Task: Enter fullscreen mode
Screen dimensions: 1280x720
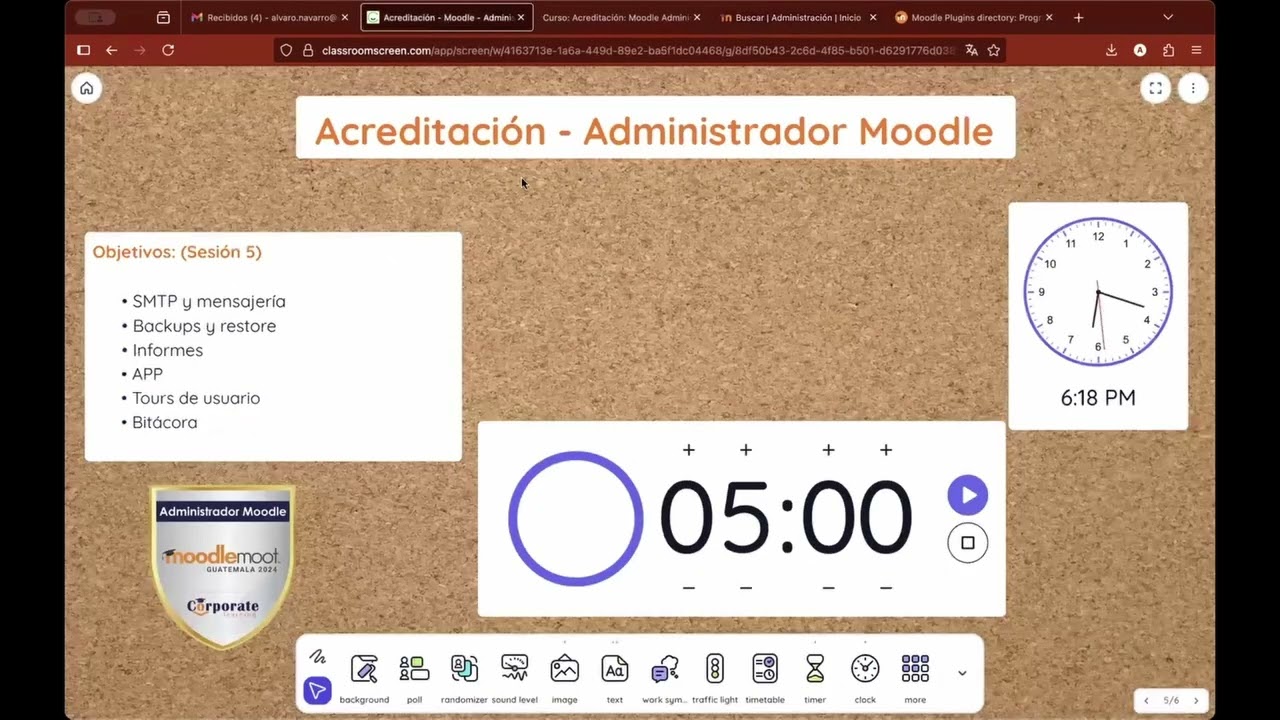Action: coord(1155,88)
